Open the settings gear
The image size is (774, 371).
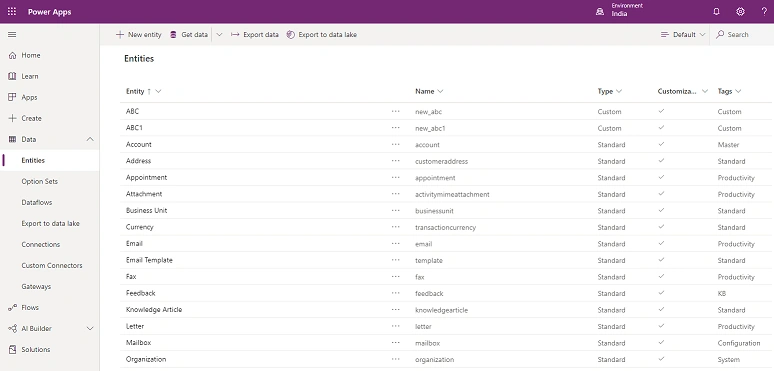[x=740, y=11]
